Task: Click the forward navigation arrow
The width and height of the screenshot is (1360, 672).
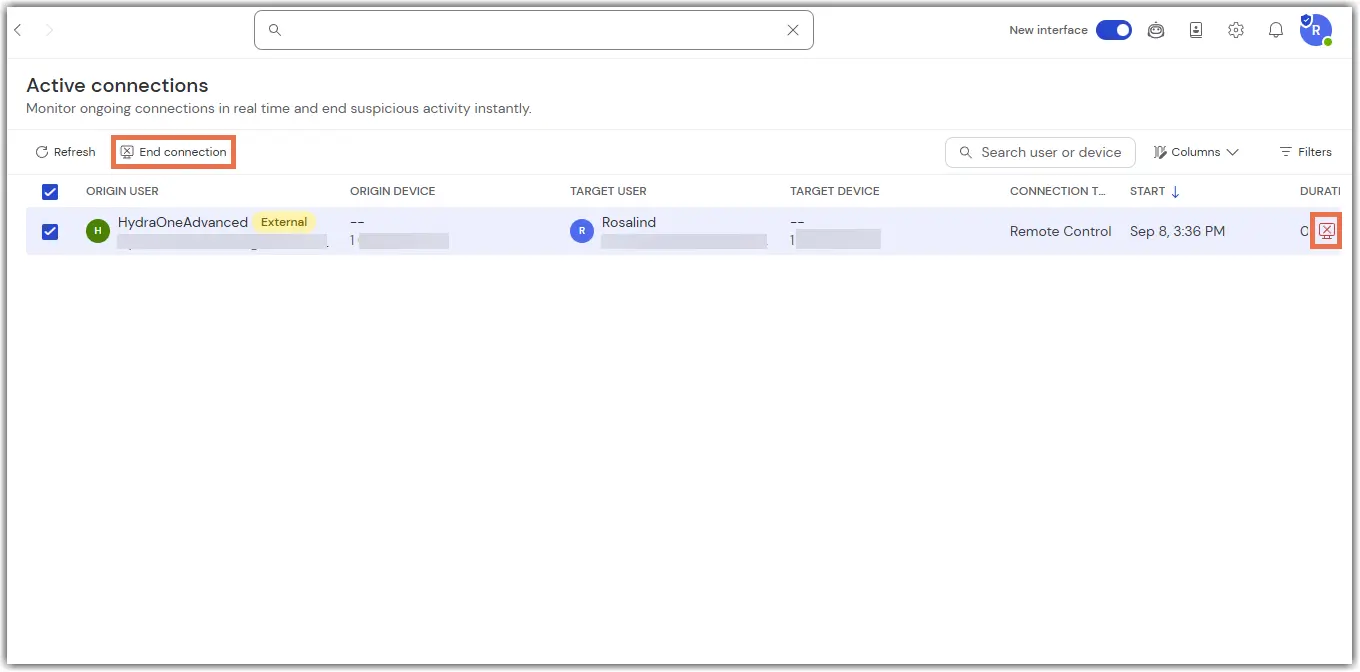Action: 49,30
